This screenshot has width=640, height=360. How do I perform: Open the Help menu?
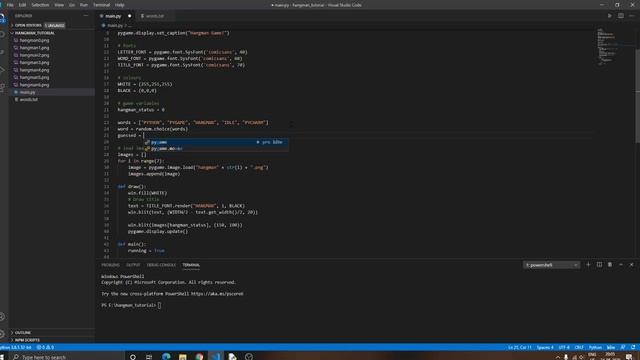(120, 5)
